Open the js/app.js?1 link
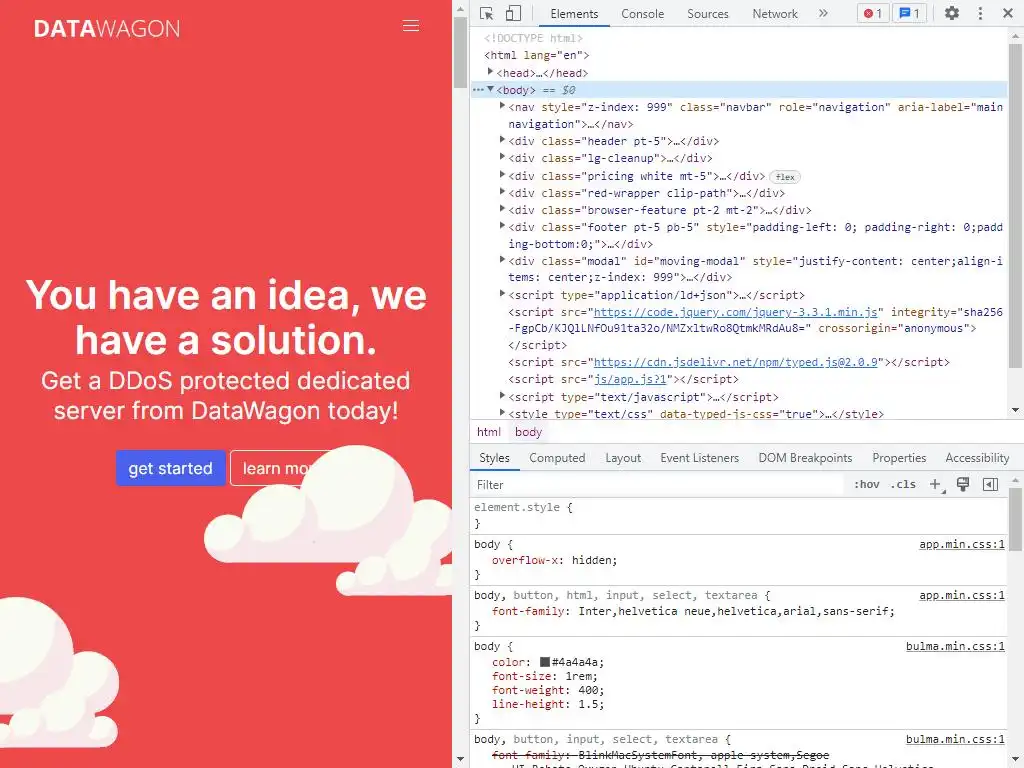Screen dimensions: 1024x768 [630, 379]
